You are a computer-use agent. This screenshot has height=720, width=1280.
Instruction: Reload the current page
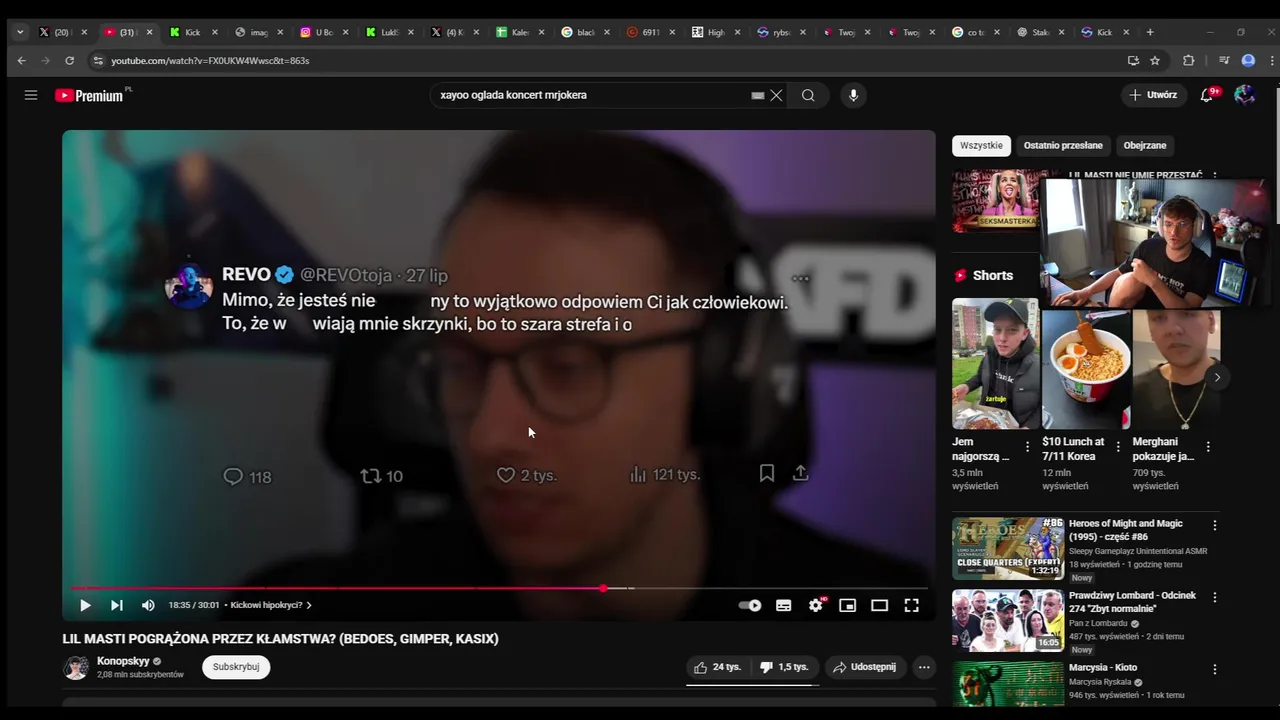69,60
